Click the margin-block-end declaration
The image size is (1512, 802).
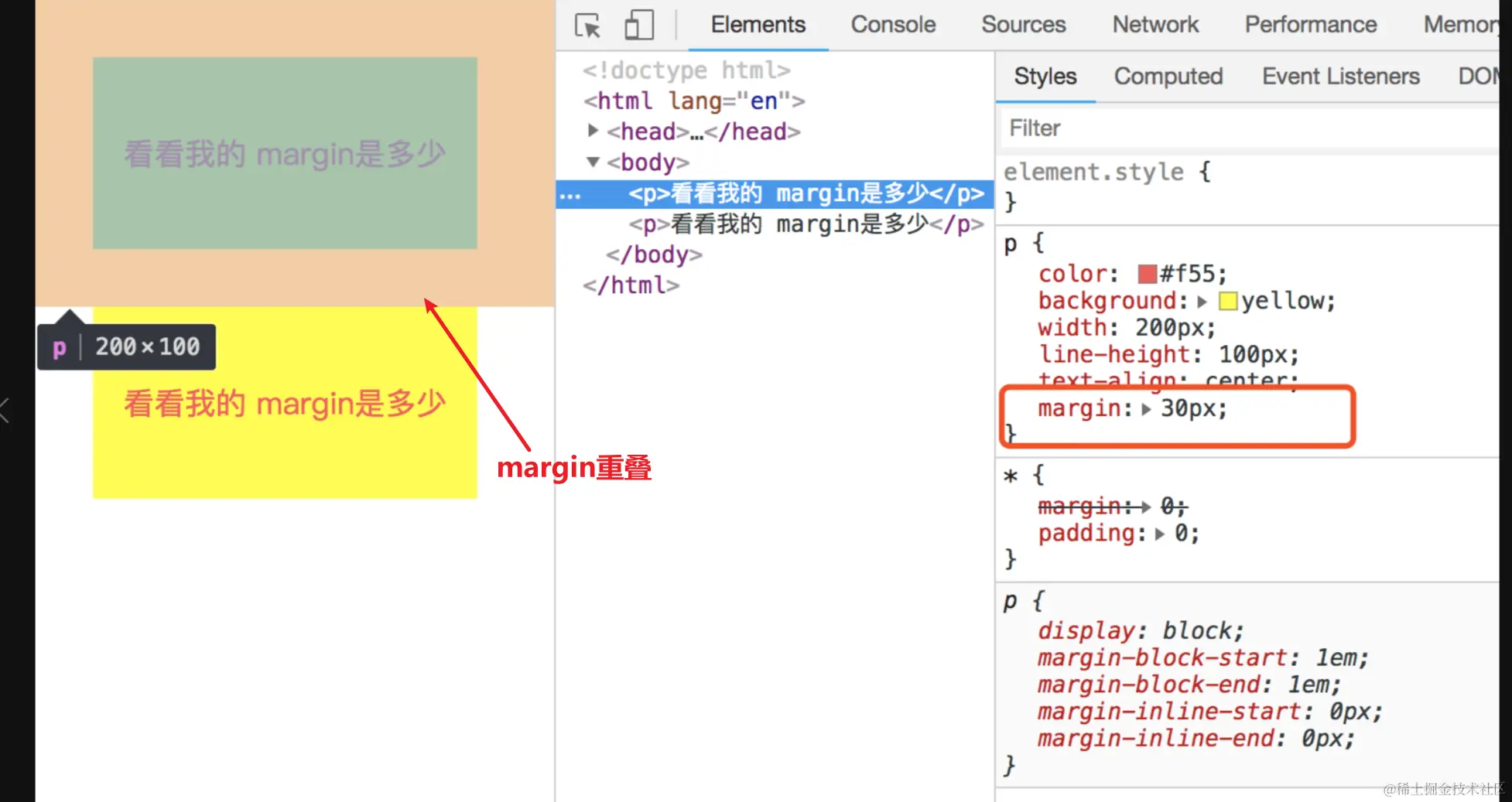click(x=1189, y=684)
